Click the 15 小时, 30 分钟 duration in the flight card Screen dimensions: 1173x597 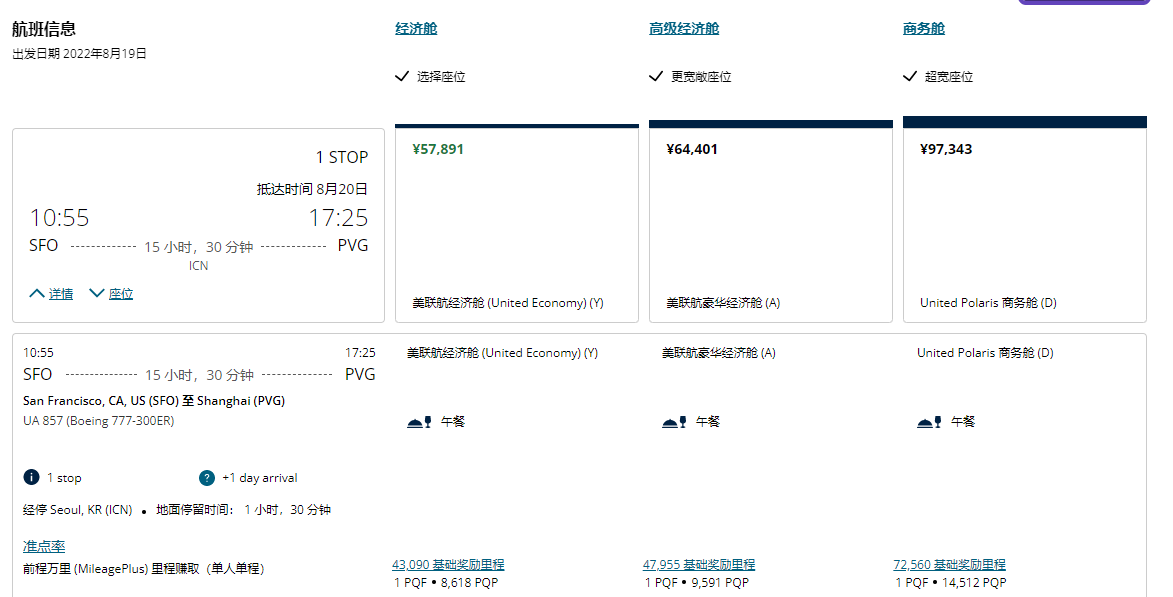click(198, 247)
